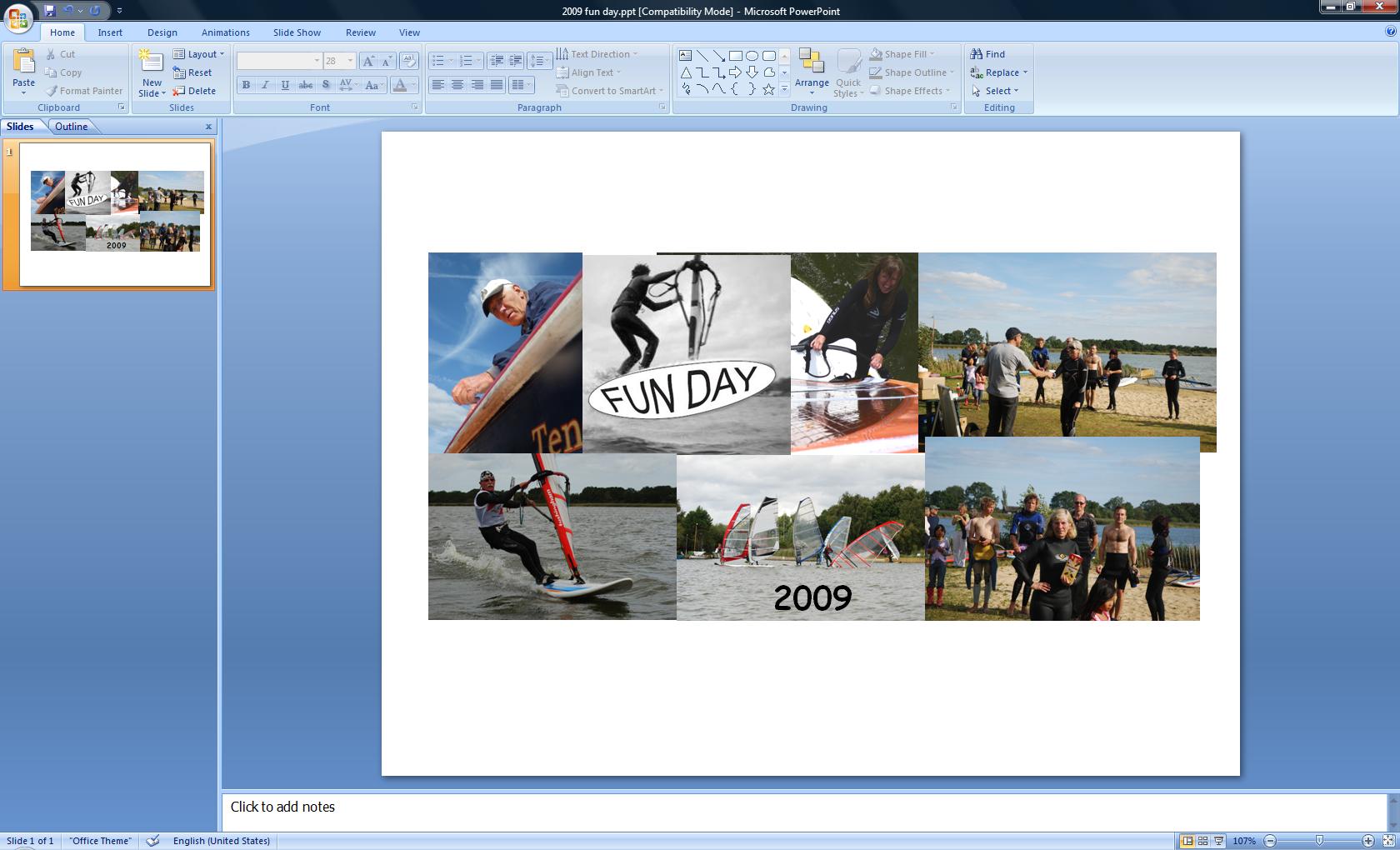Viewport: 1400px width, 850px height.
Task: Select the Delete slide icon
Action: coord(179,91)
